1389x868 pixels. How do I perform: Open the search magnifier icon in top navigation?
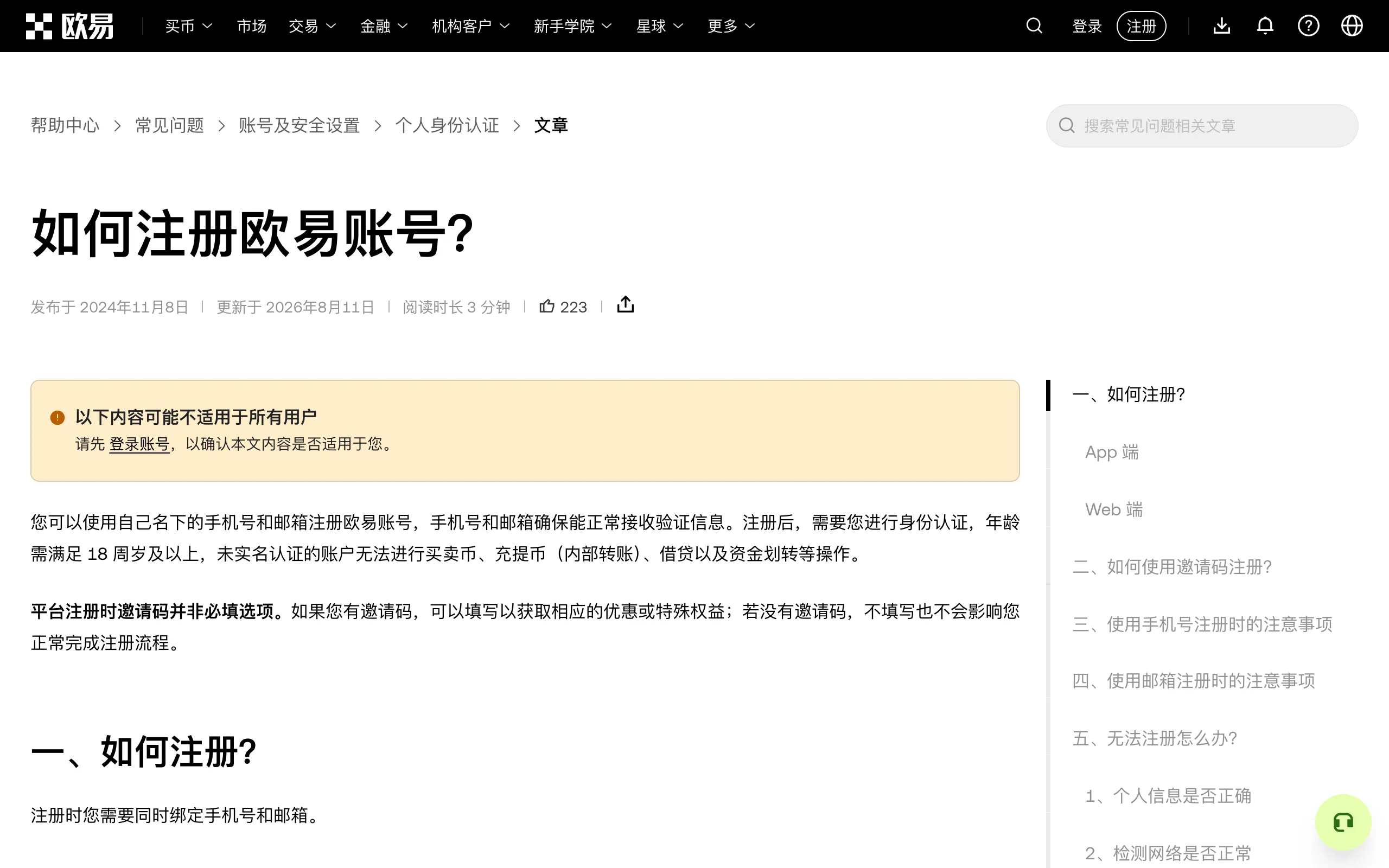pyautogui.click(x=1034, y=26)
